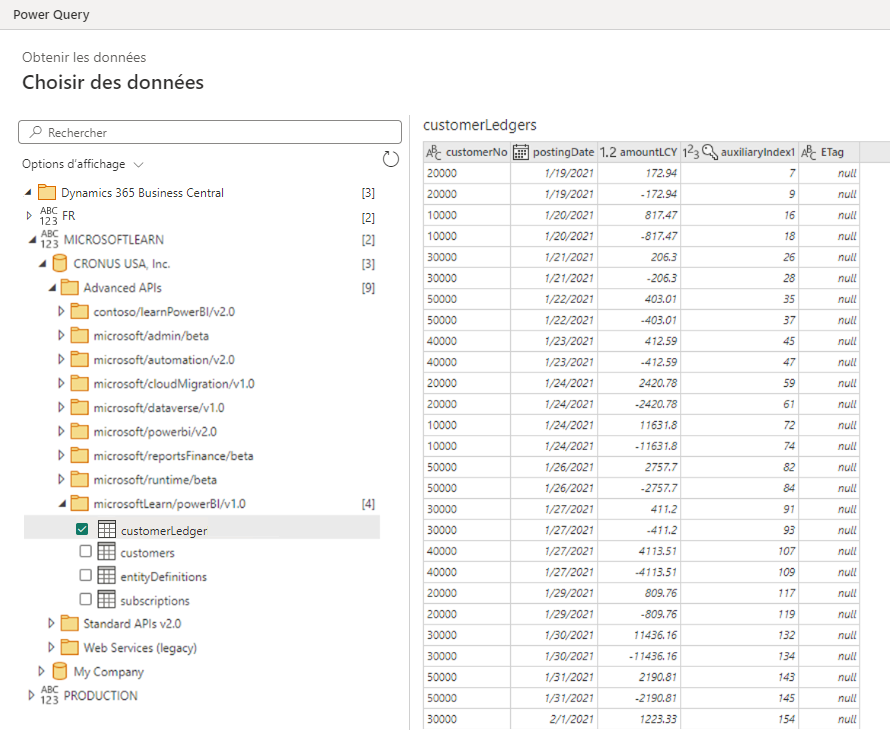The image size is (890, 730).
Task: Click the microsoft/admin/beta folder icon
Action: click(x=79, y=335)
